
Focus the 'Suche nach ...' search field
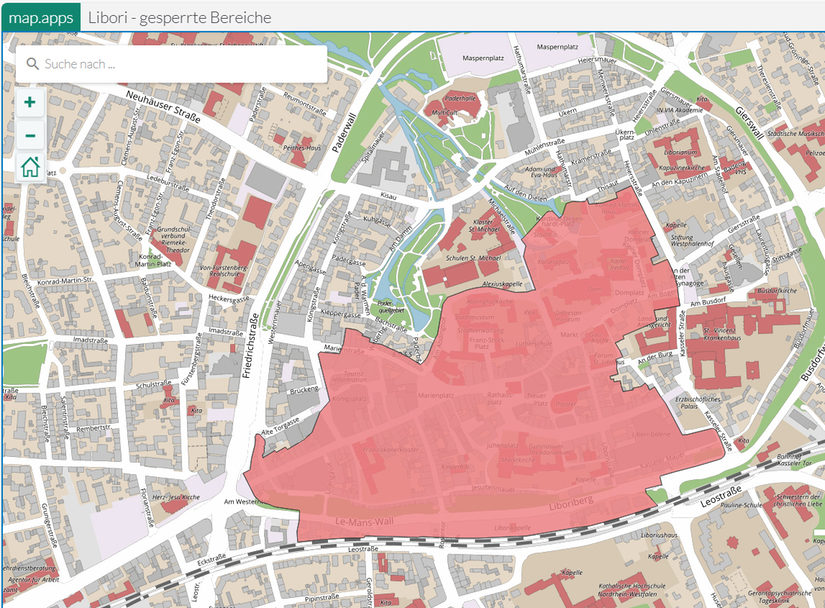click(180, 64)
